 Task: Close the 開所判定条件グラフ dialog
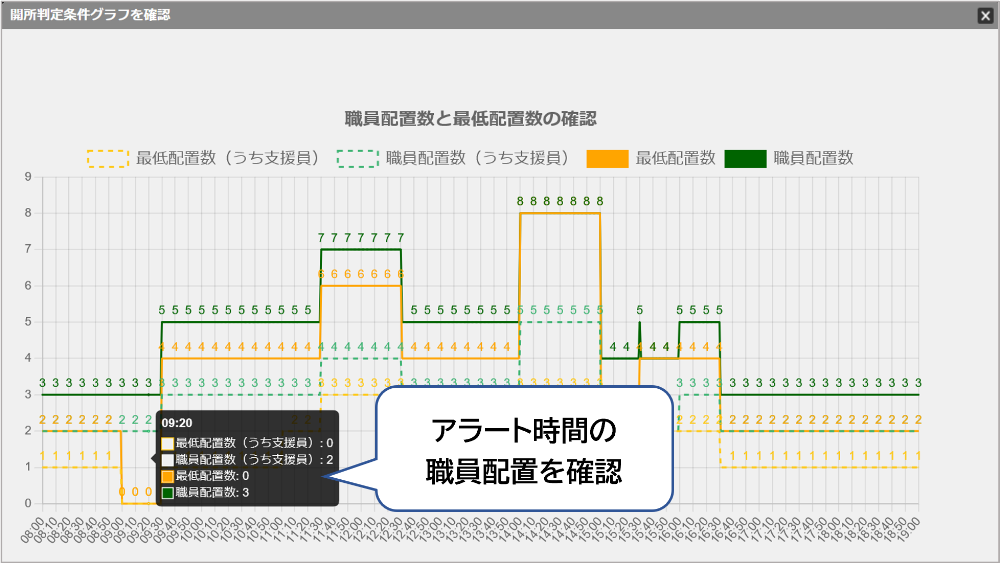pyautogui.click(x=985, y=16)
